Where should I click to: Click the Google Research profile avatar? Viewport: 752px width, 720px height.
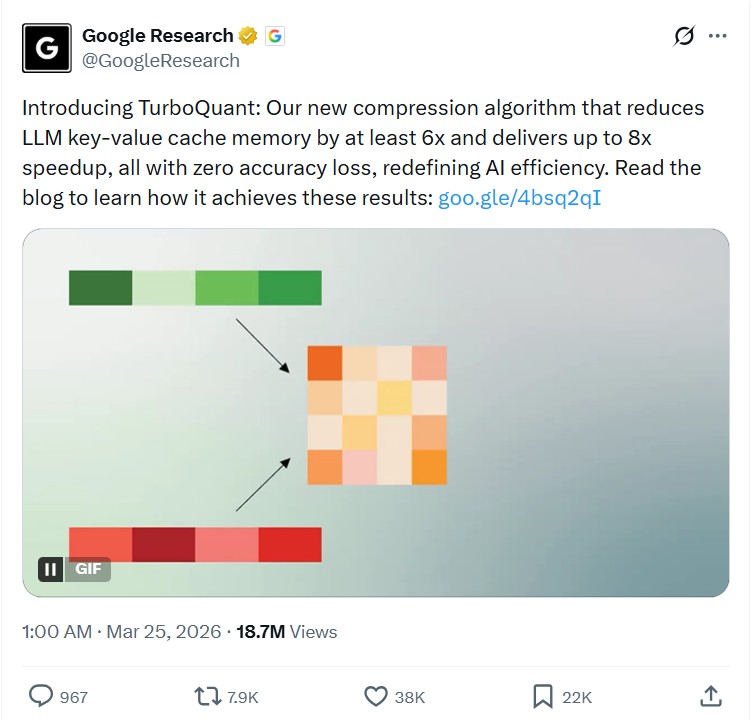point(47,47)
